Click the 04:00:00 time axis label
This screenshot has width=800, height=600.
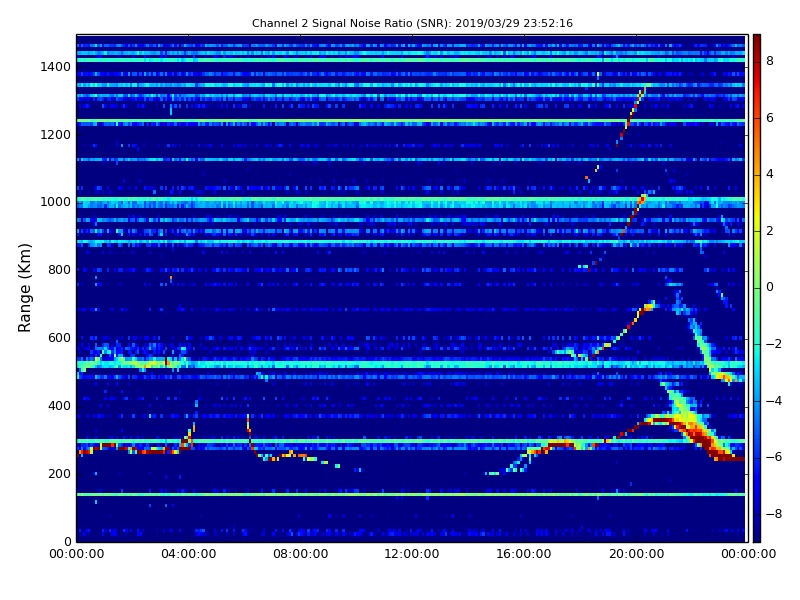click(x=189, y=554)
